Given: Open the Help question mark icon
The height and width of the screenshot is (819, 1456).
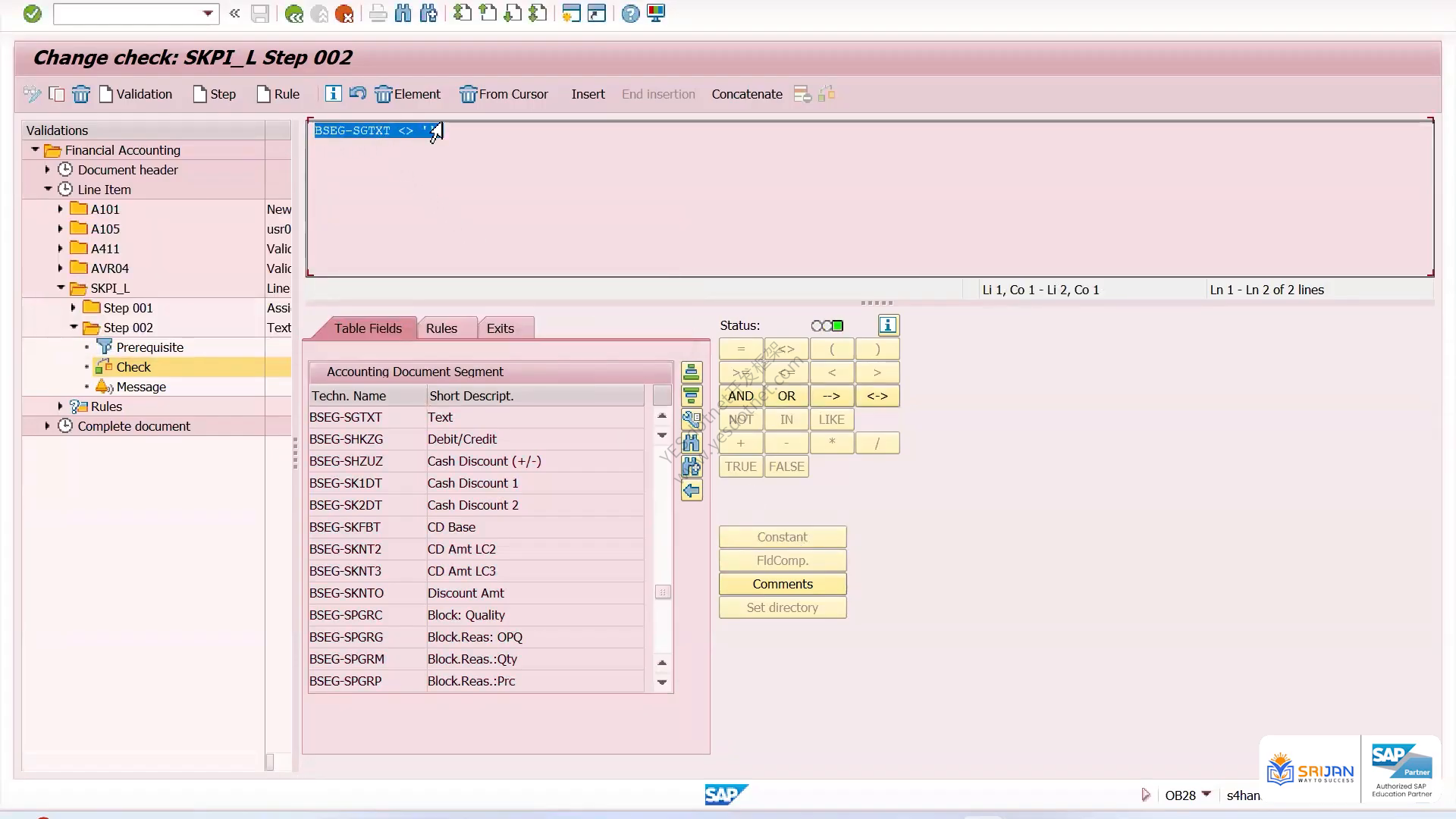Looking at the screenshot, I should pos(630,14).
